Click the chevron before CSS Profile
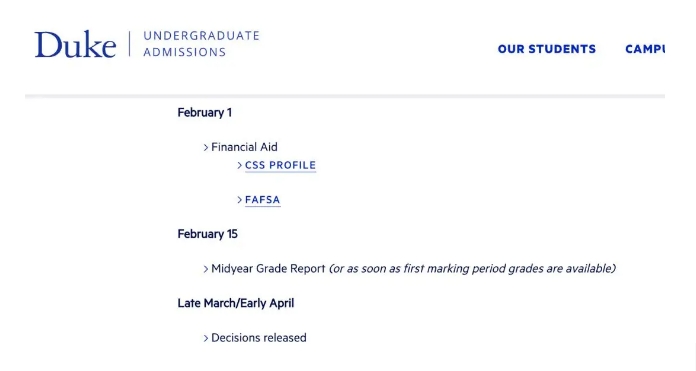The height and width of the screenshot is (371, 696). click(240, 165)
